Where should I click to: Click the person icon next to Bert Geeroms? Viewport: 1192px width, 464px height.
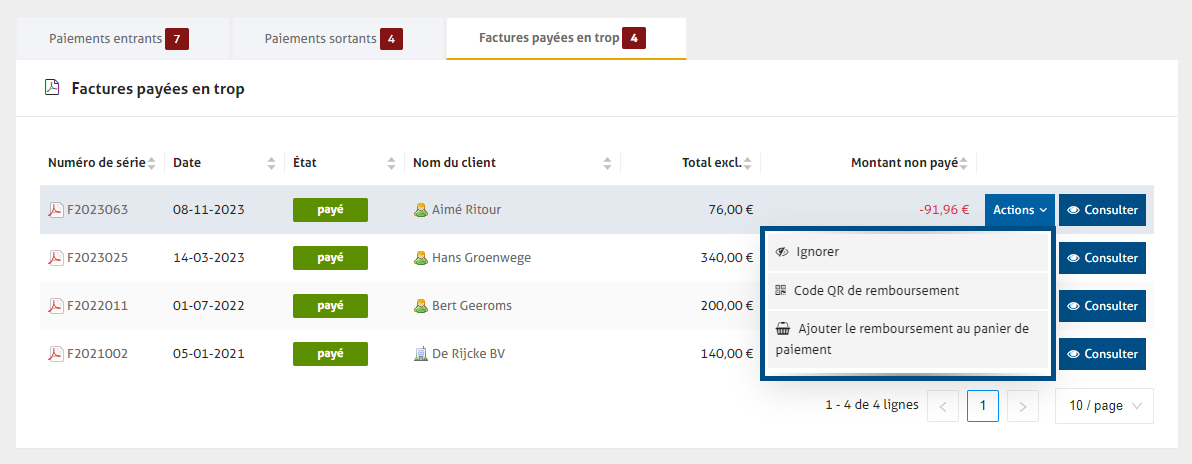pos(421,306)
